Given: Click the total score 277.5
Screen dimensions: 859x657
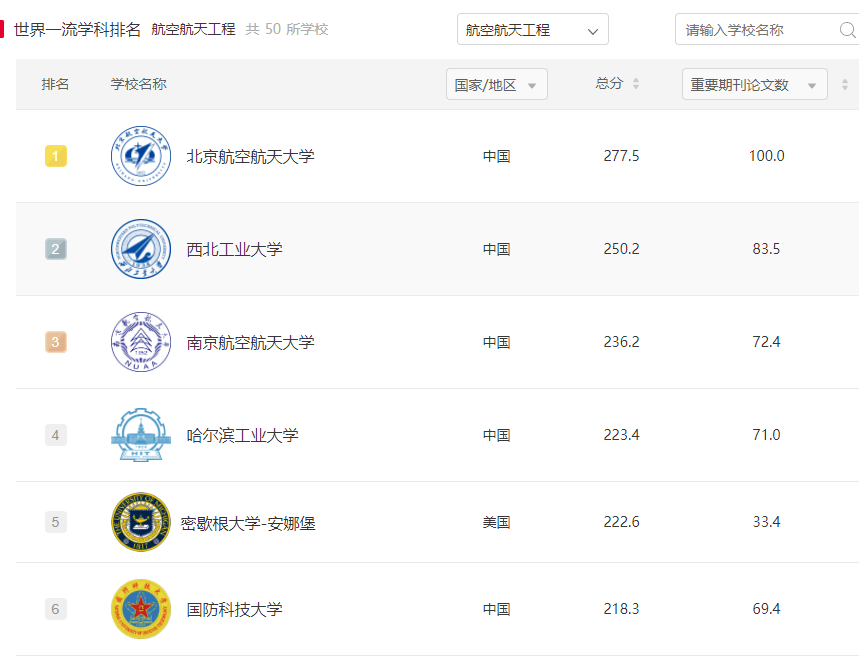Looking at the screenshot, I should pyautogui.click(x=621, y=156).
